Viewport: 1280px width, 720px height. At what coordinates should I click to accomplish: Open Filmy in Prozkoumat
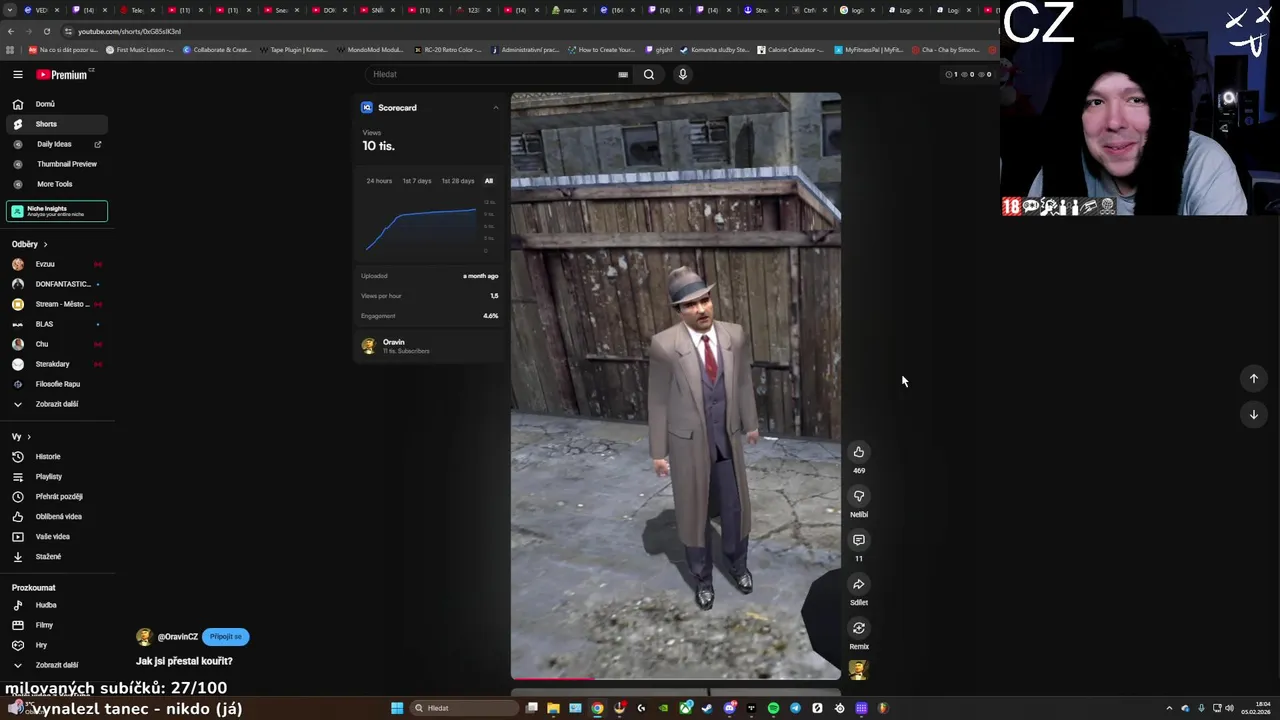point(57,625)
